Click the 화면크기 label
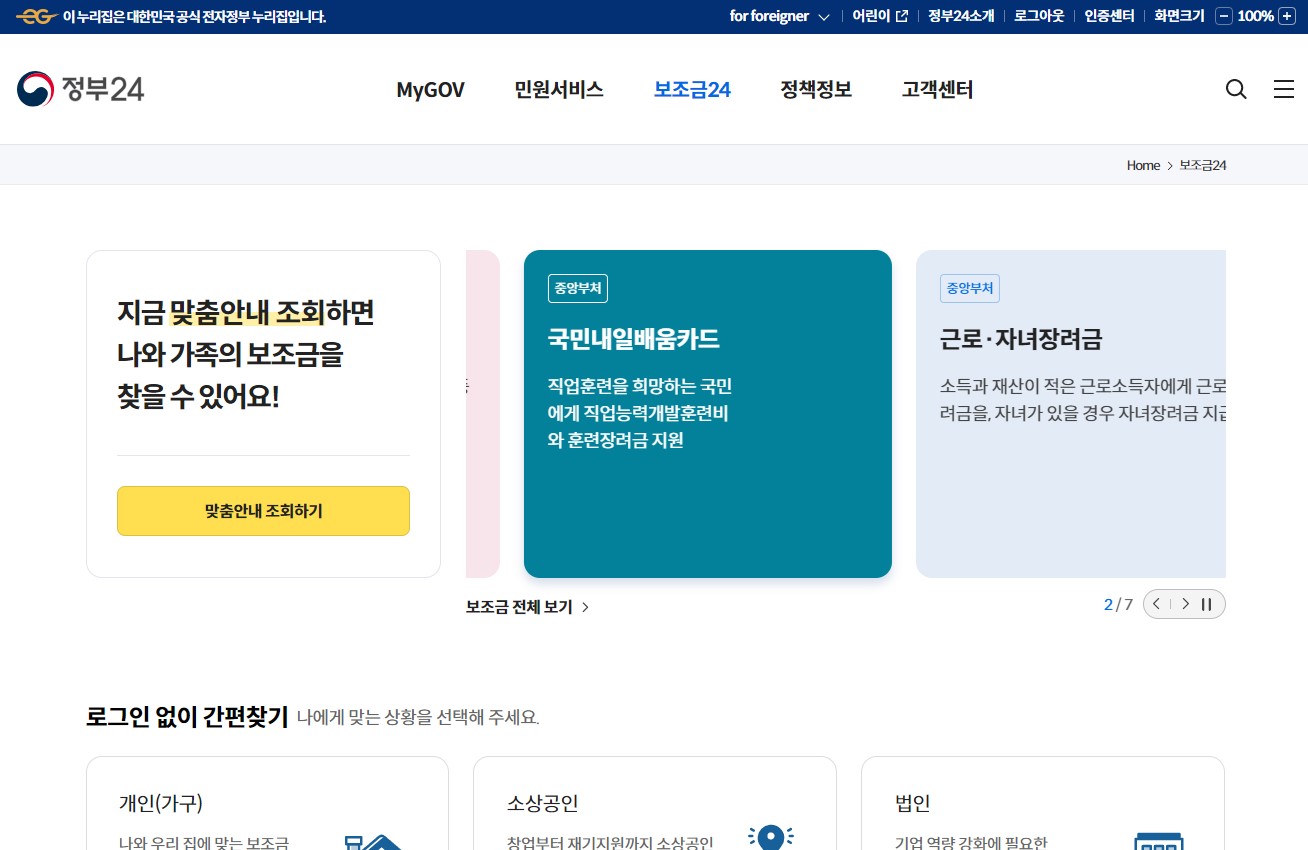The height and width of the screenshot is (850, 1308). tap(1179, 16)
